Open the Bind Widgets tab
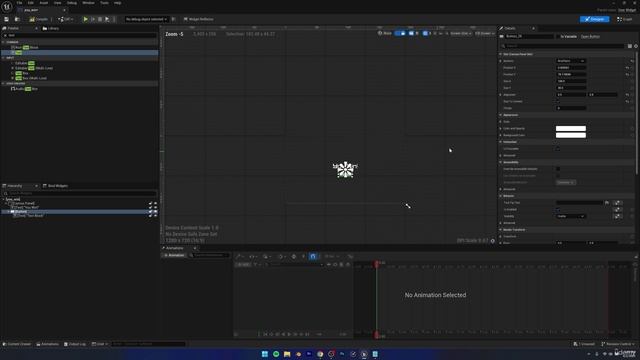The height and width of the screenshot is (360, 640). tap(56, 186)
